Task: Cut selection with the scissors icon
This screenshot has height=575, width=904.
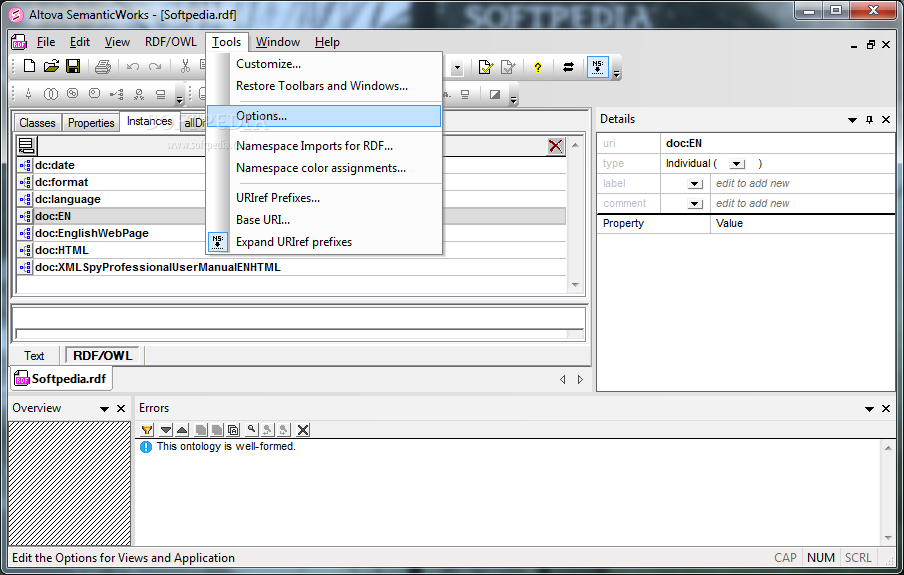Action: click(185, 67)
